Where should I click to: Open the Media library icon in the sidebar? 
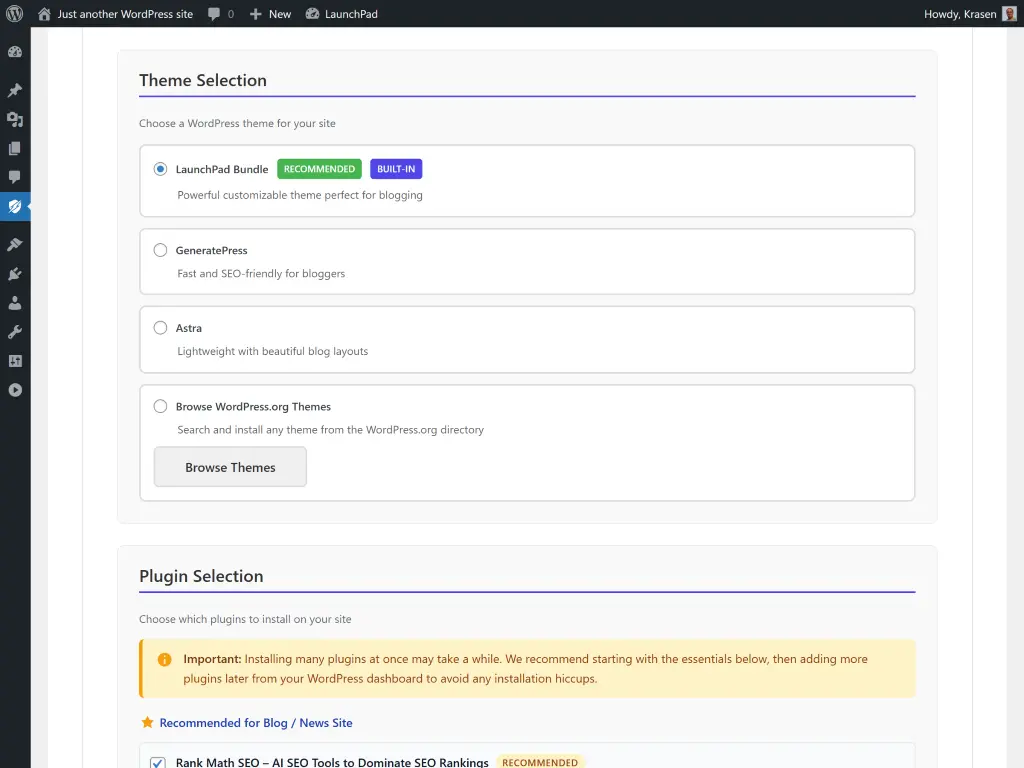[x=15, y=119]
